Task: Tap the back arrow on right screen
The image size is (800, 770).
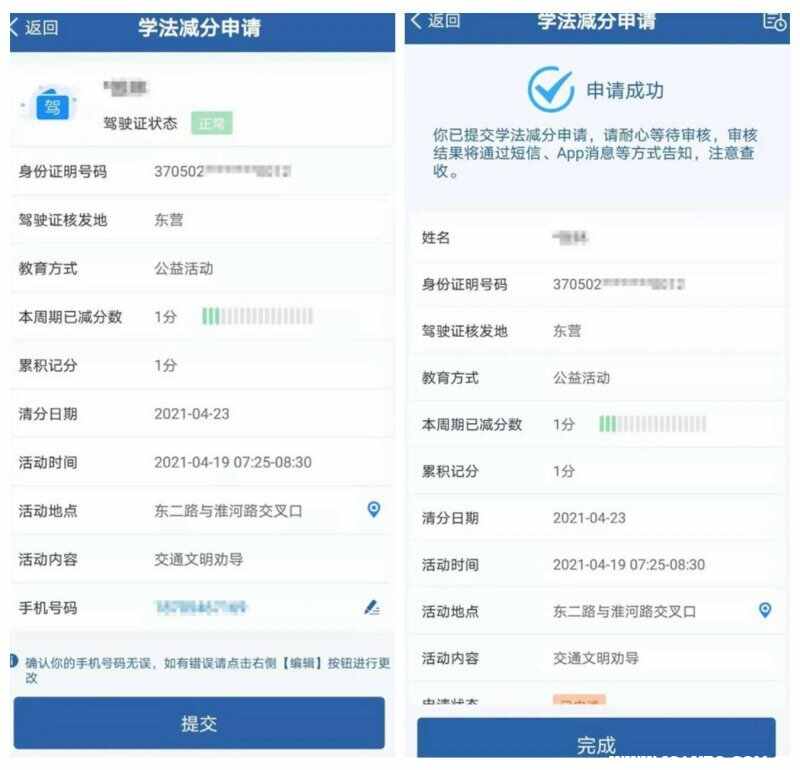Action: point(416,21)
